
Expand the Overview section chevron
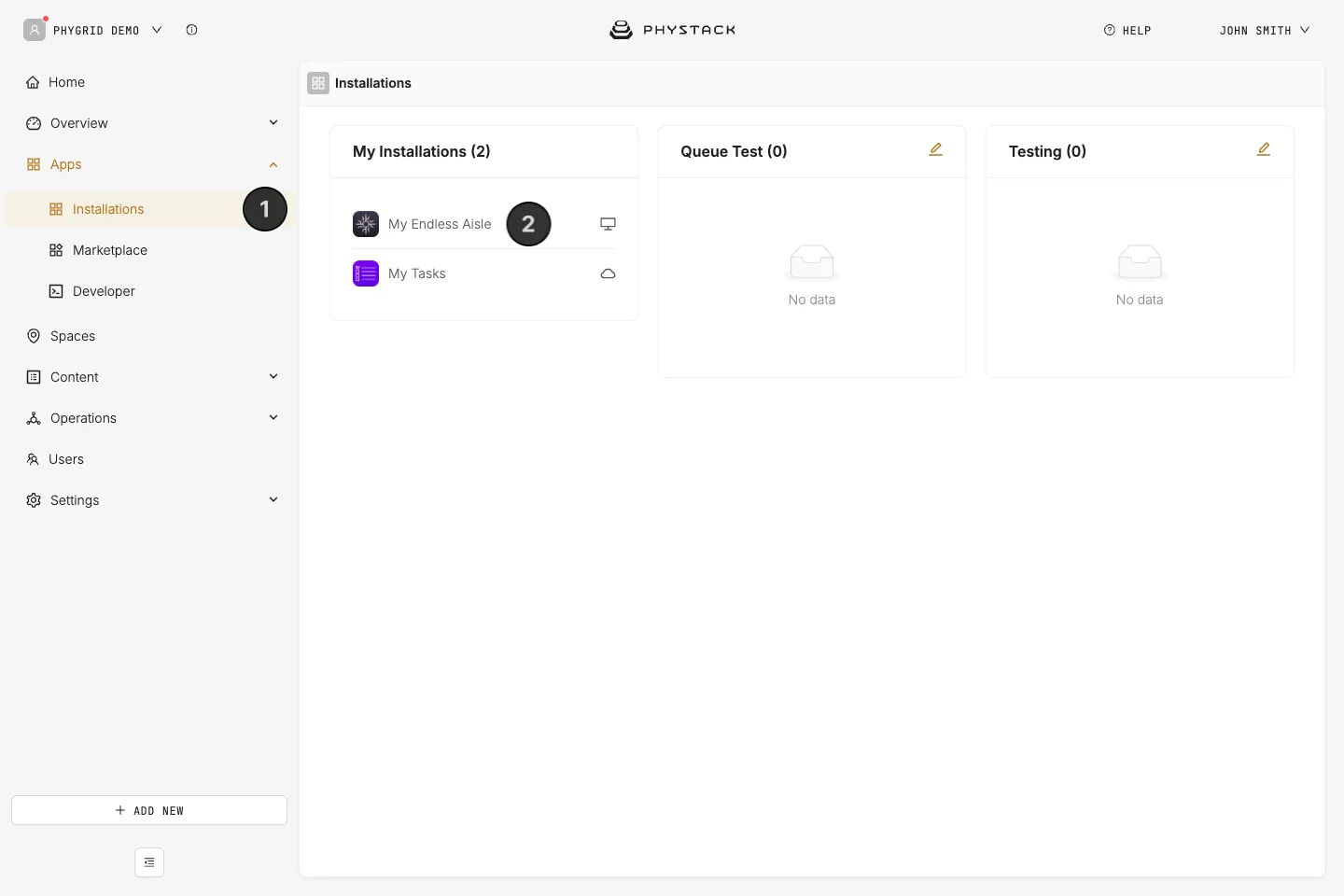[273, 122]
